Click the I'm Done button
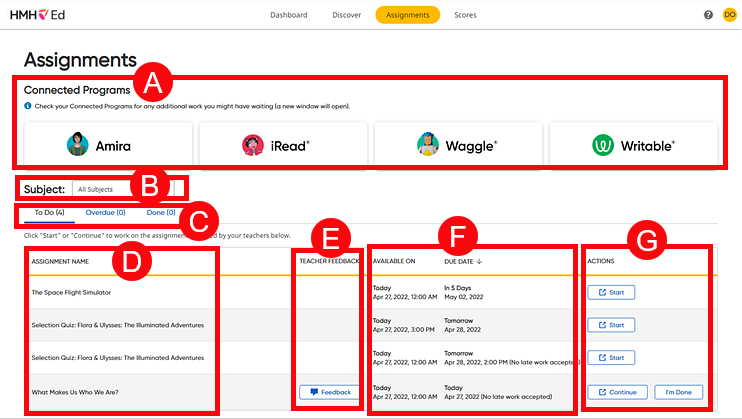This screenshot has width=742, height=419. pyautogui.click(x=679, y=392)
